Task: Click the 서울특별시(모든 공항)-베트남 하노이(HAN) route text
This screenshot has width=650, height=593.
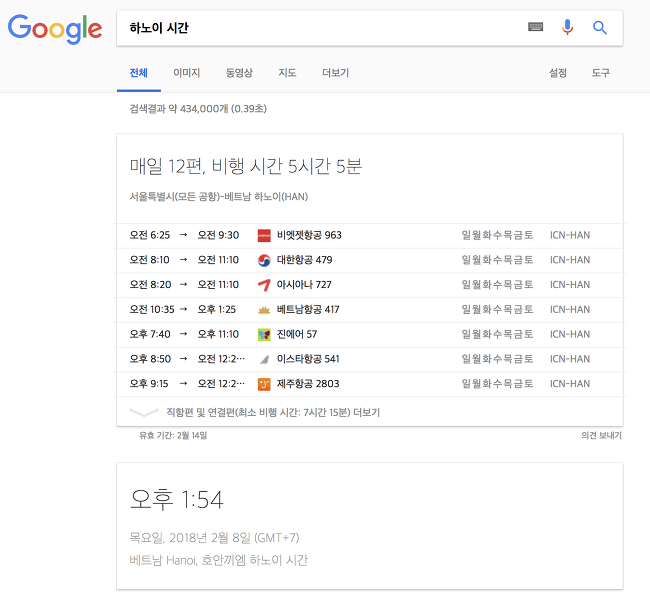Action: tap(219, 197)
